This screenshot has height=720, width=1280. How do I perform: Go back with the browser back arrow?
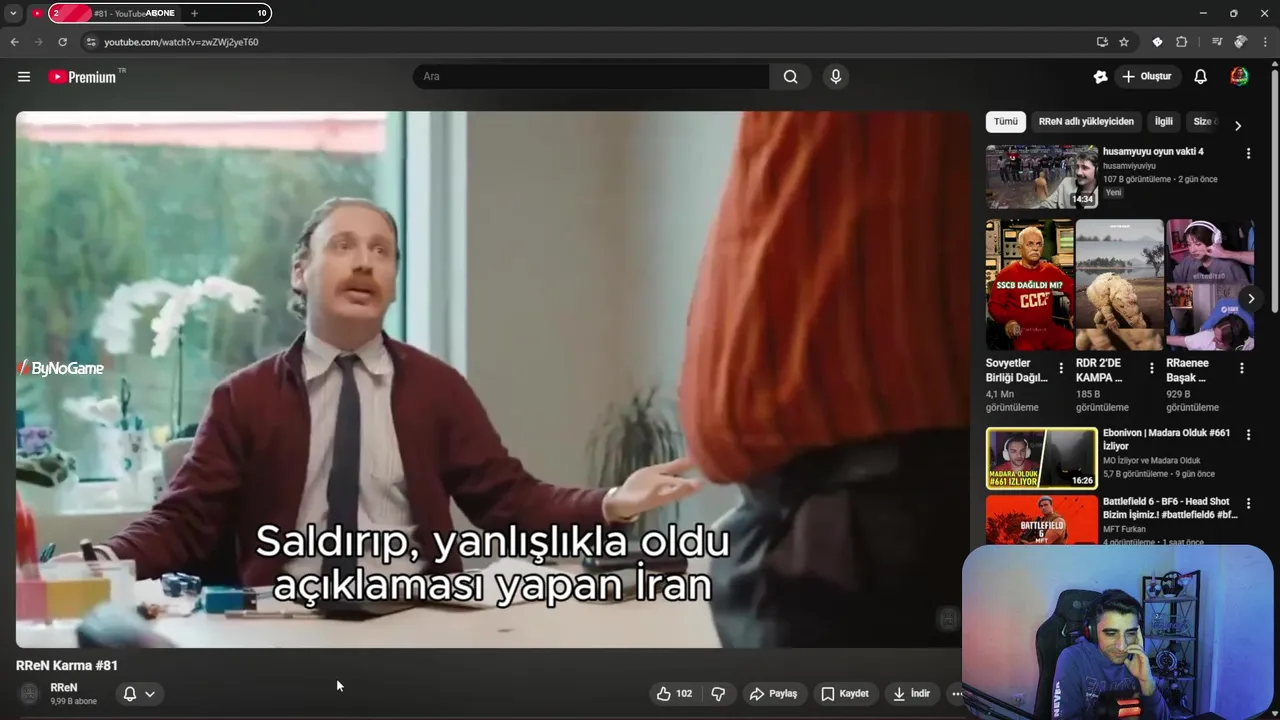(x=14, y=42)
